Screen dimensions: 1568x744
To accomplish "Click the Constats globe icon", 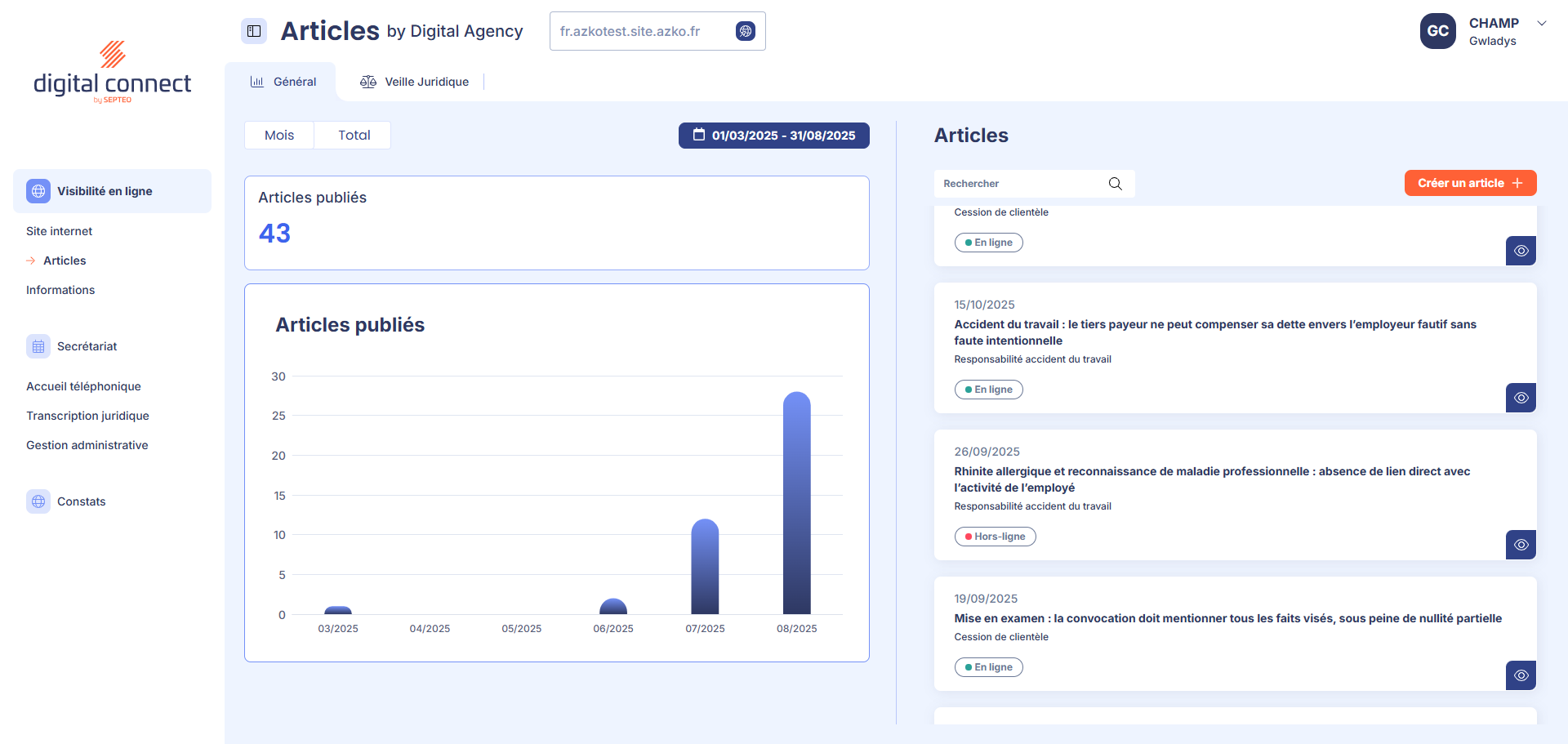I will pos(38,501).
